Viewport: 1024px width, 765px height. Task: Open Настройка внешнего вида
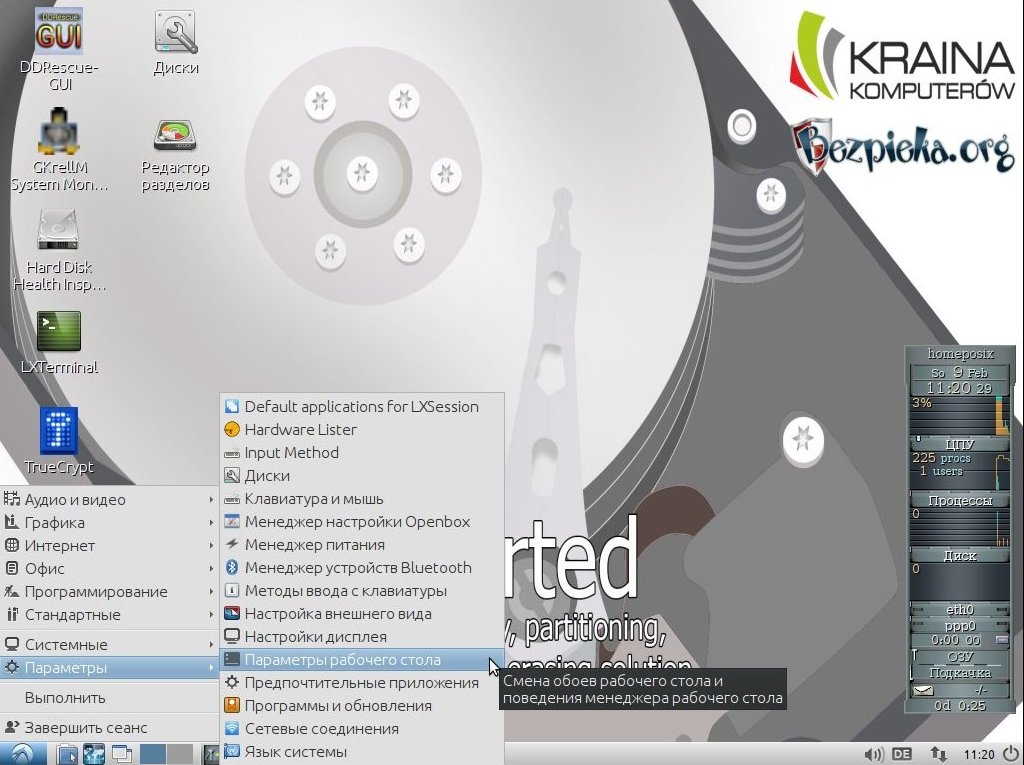(x=362, y=614)
